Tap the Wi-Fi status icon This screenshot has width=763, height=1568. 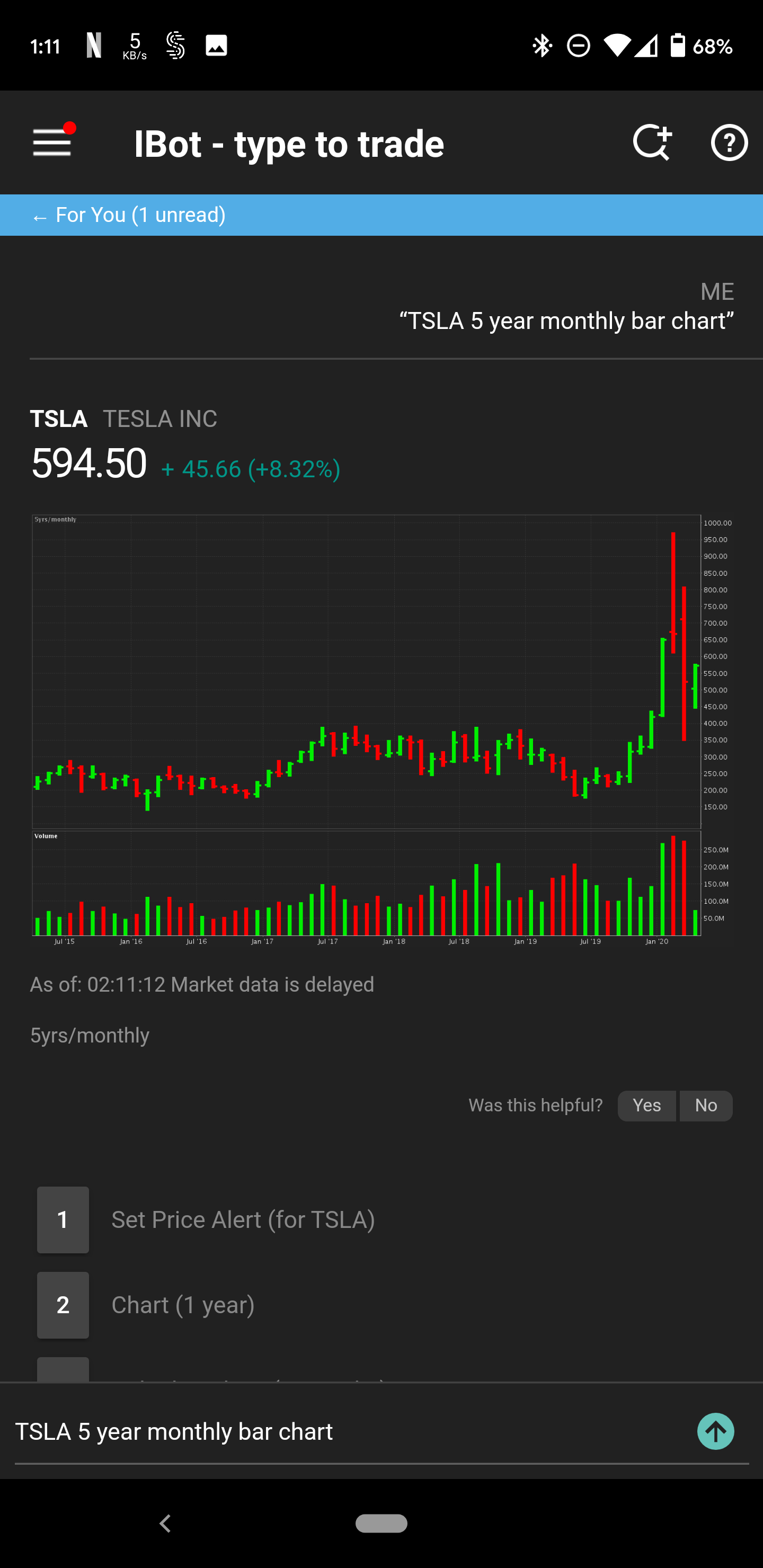[616, 46]
